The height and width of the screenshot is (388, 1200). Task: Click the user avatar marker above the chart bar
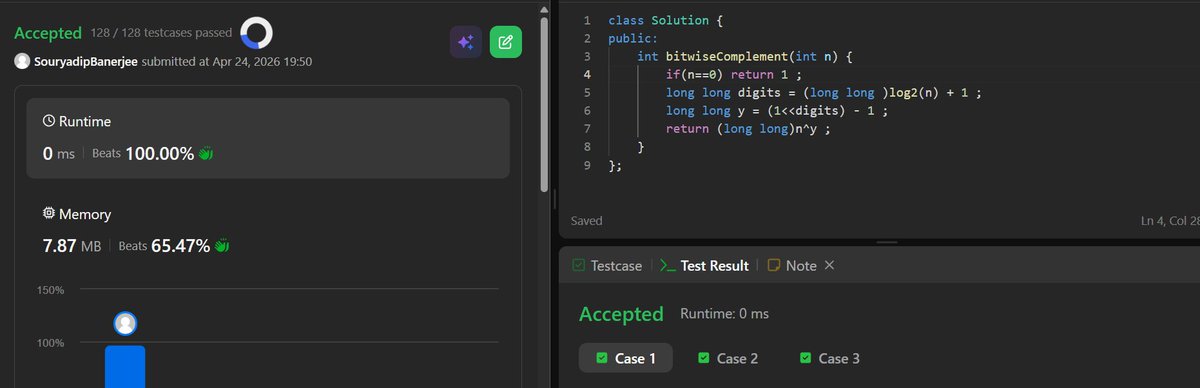point(125,323)
